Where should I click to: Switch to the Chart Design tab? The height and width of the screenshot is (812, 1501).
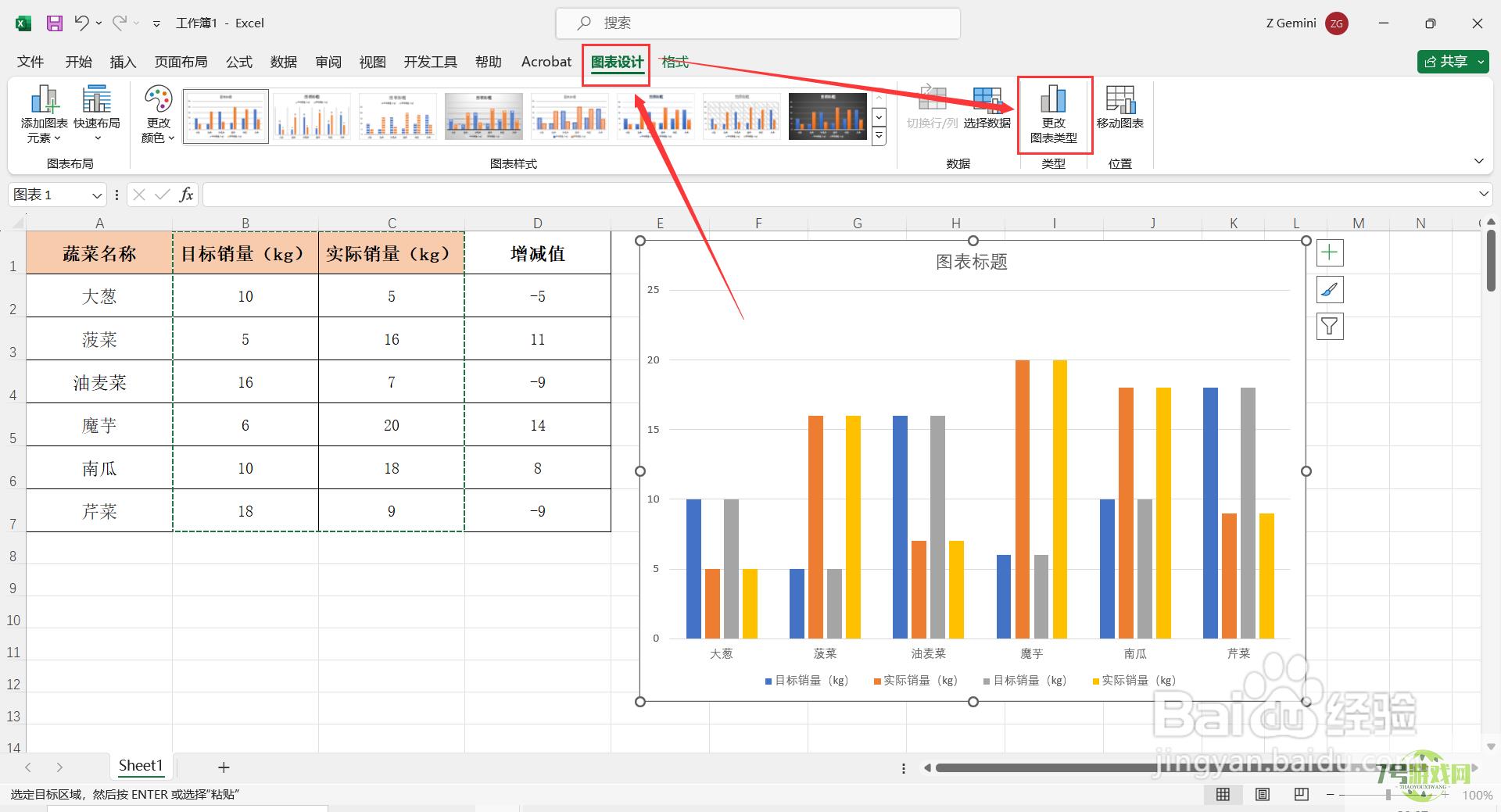617,62
